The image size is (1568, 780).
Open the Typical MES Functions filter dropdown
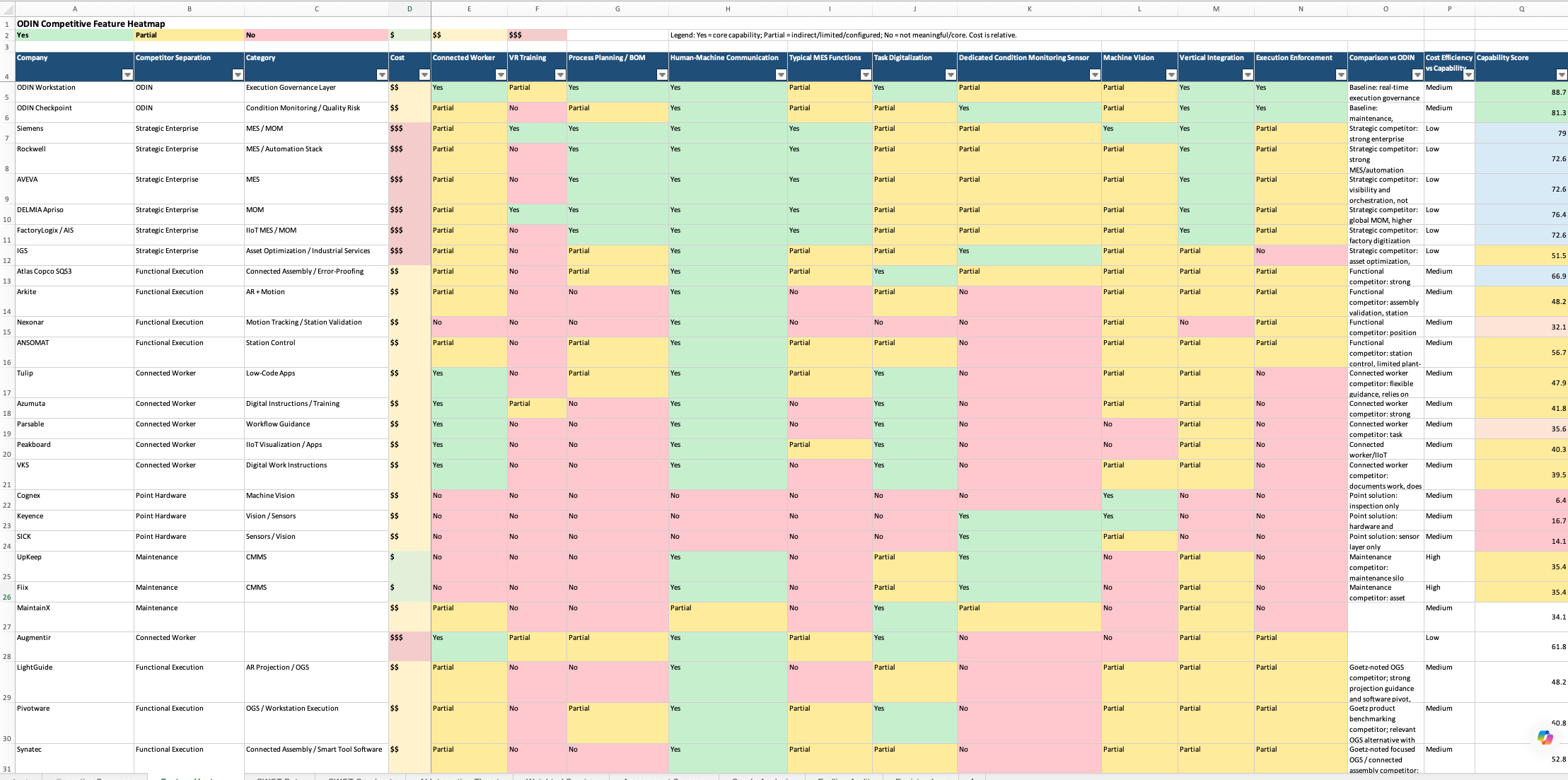[x=866, y=75]
